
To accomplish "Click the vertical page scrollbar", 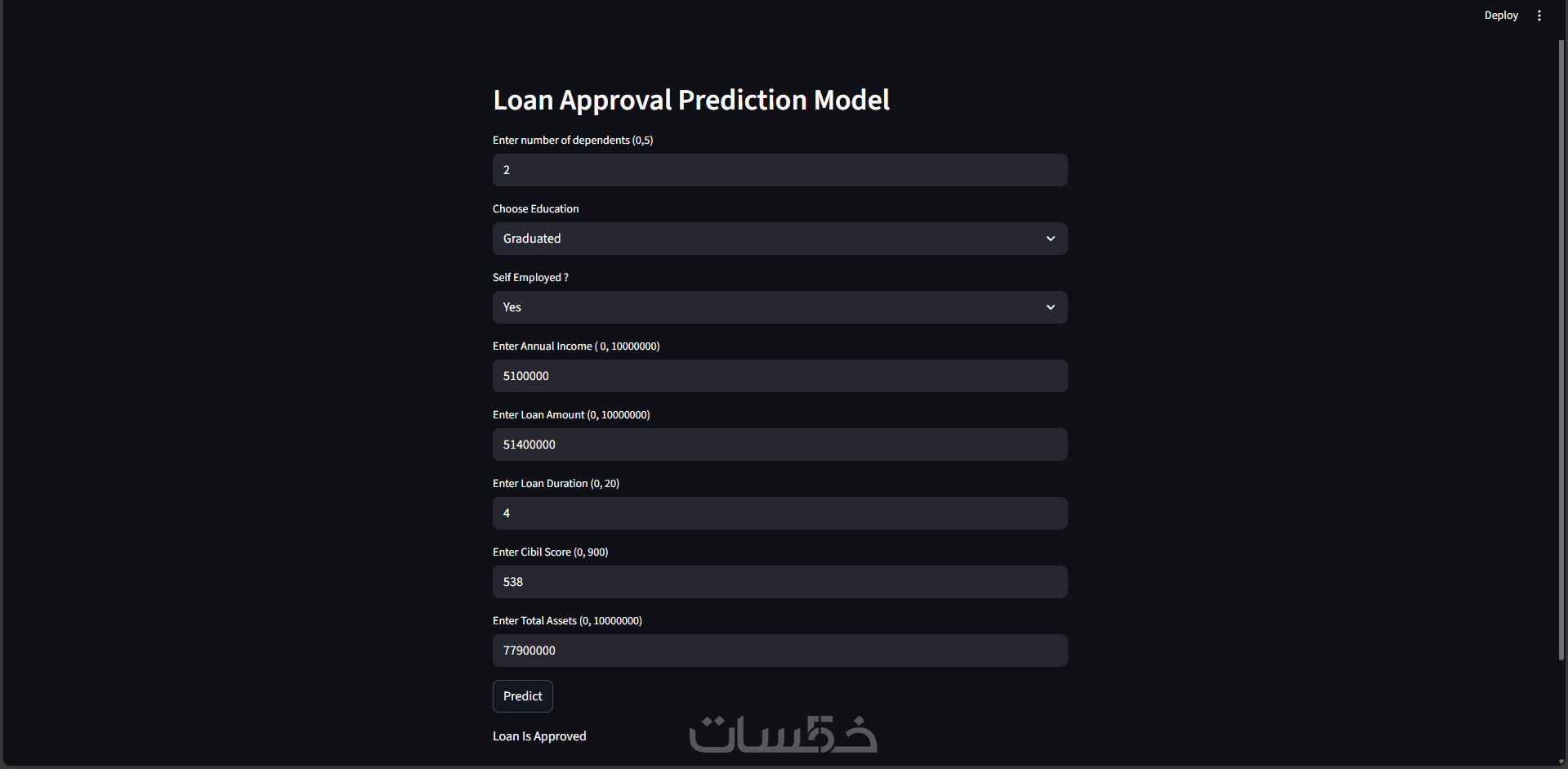I will [x=1562, y=350].
